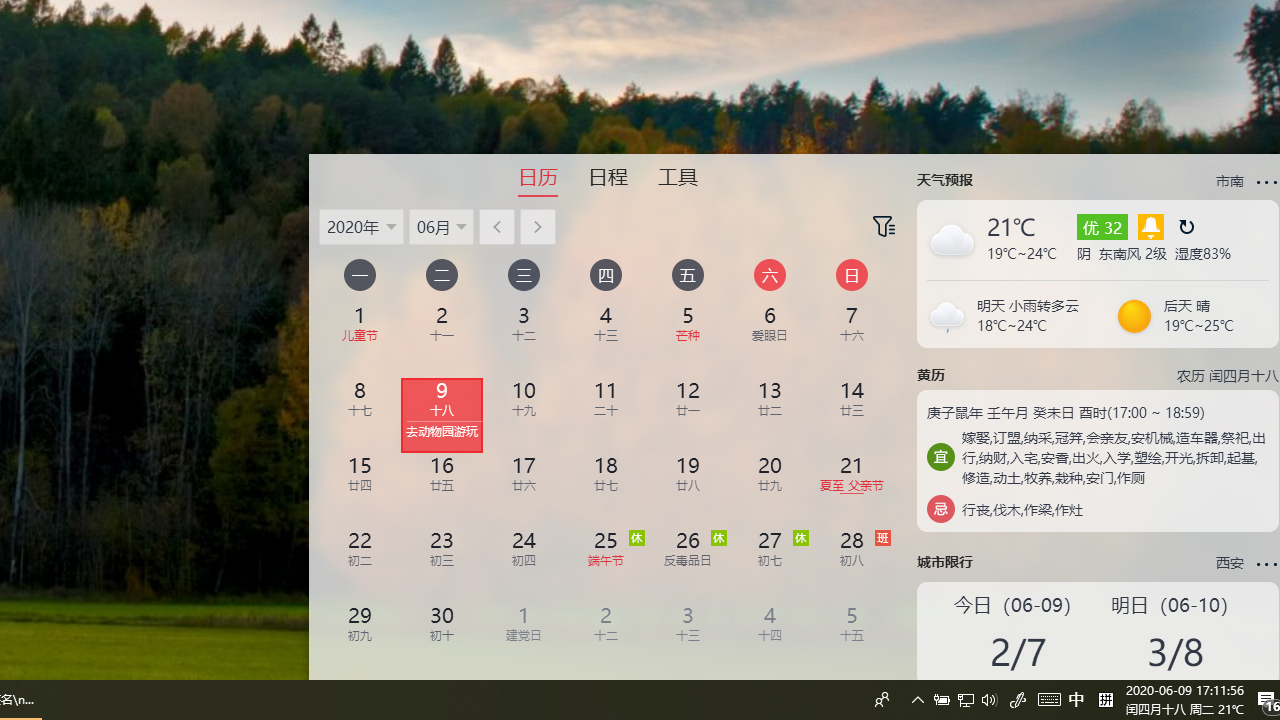Image resolution: width=1280 pixels, height=720 pixels.
Task: Click the calendar filter icon
Action: (x=883, y=227)
